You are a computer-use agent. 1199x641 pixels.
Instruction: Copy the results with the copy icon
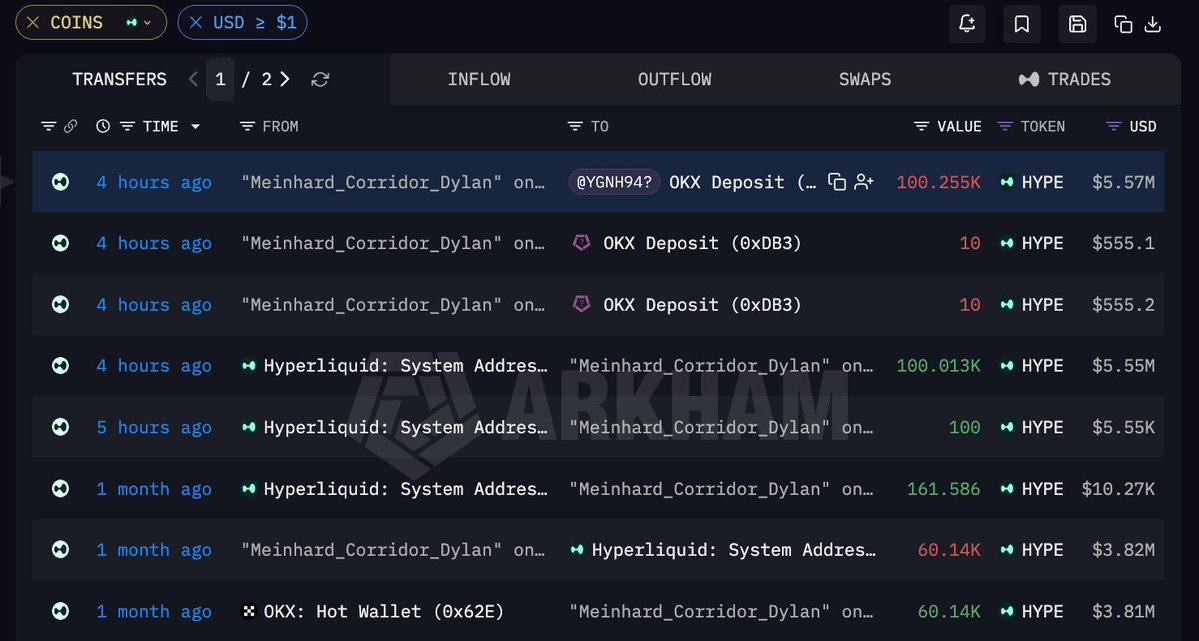1123,24
